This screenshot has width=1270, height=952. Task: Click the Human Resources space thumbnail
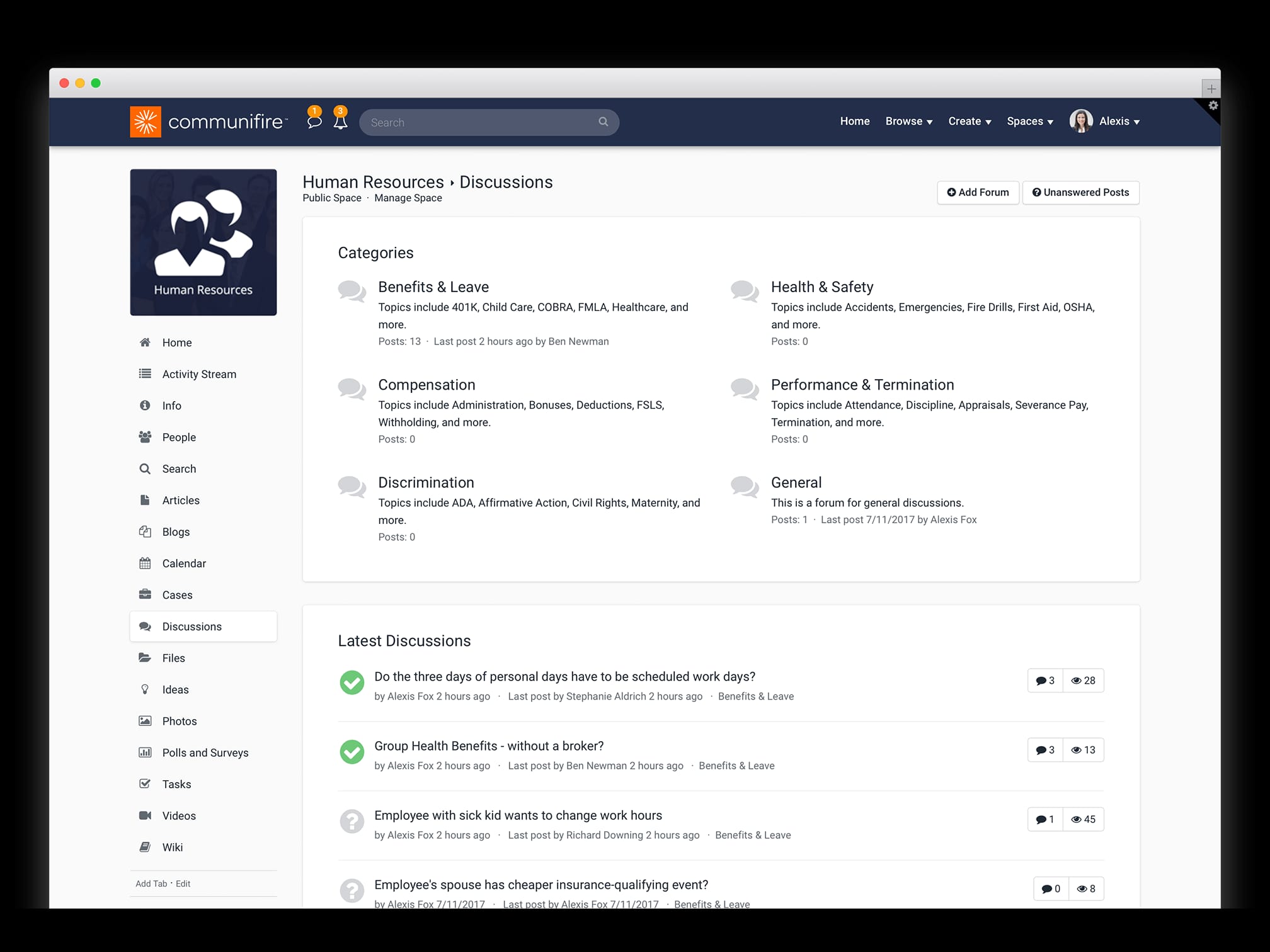coord(203,242)
